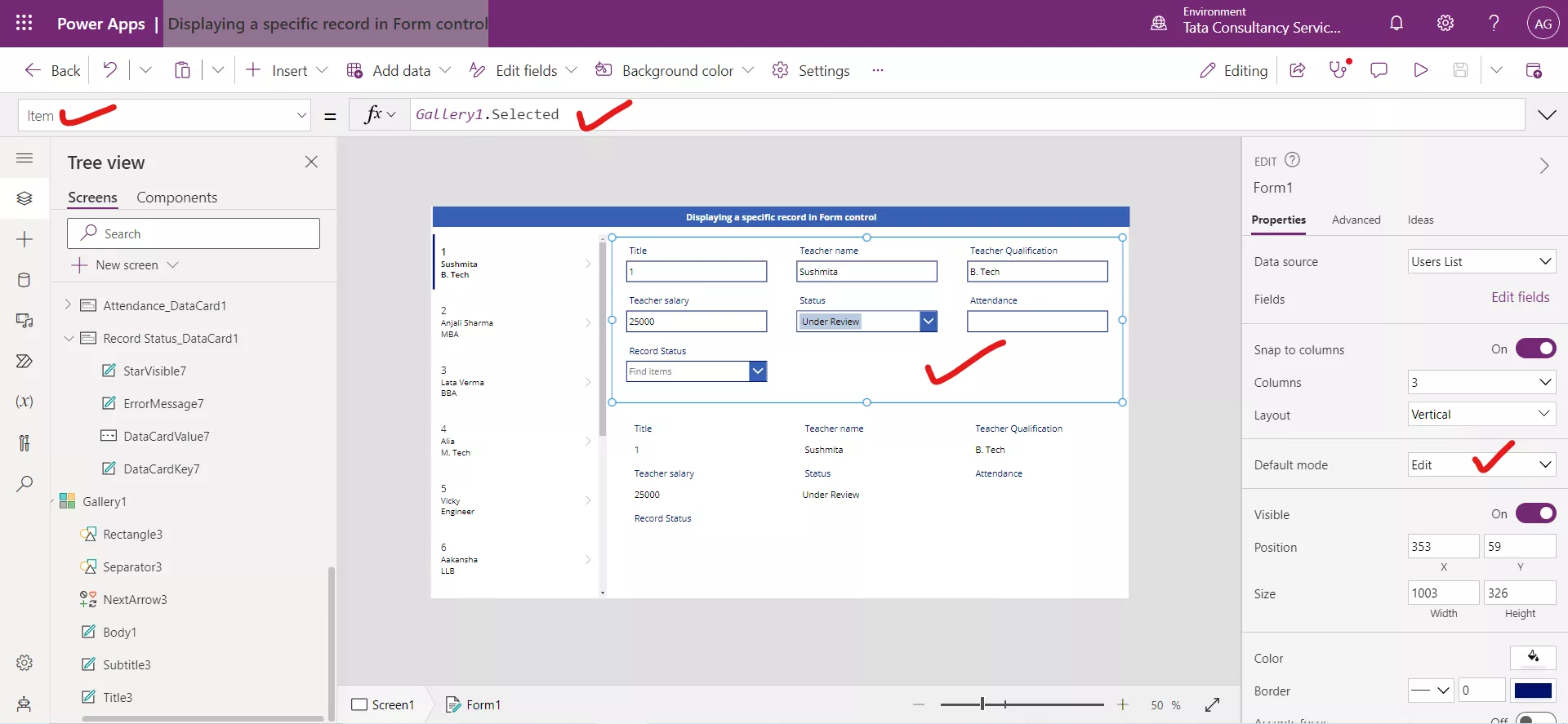1568x724 pixels.
Task: Toggle the hamburger menu in left rail
Action: pos(24,158)
